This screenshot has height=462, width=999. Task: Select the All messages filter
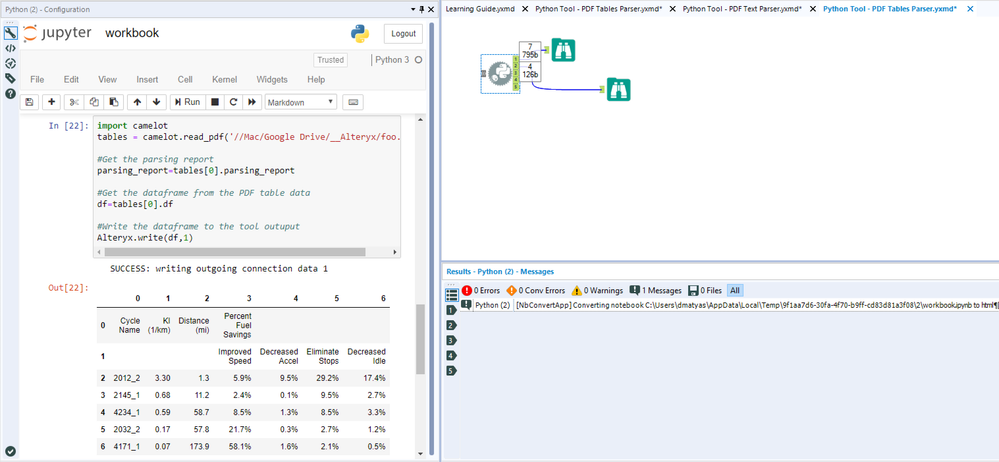click(x=735, y=291)
